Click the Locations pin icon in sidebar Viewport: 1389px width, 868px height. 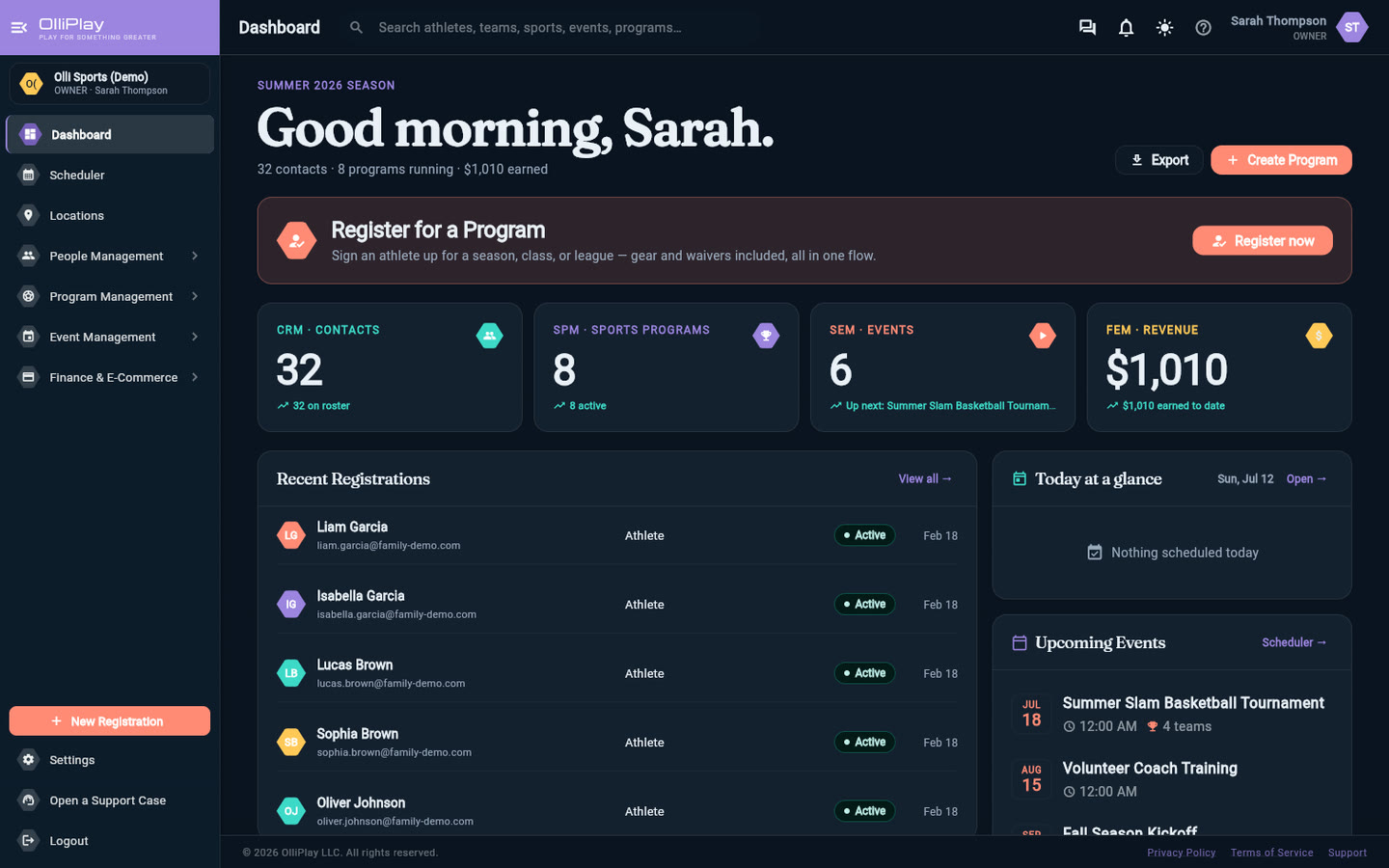tap(28, 215)
